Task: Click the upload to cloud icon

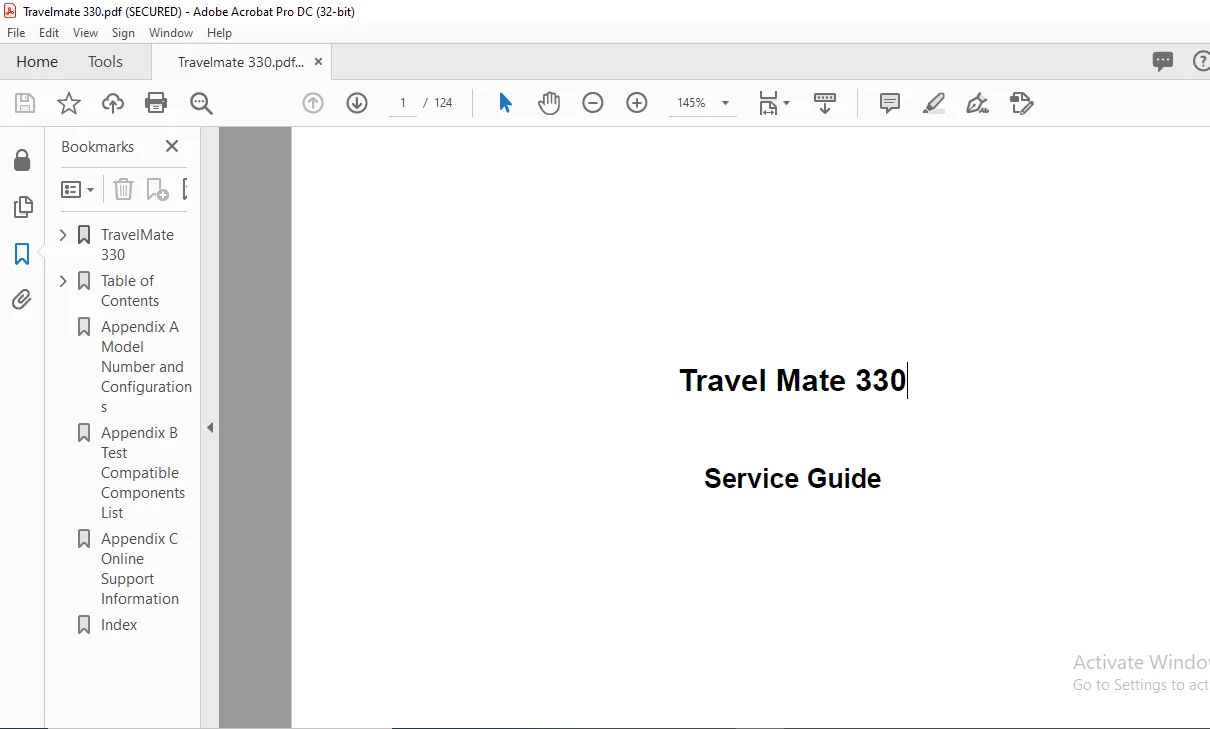Action: point(113,103)
